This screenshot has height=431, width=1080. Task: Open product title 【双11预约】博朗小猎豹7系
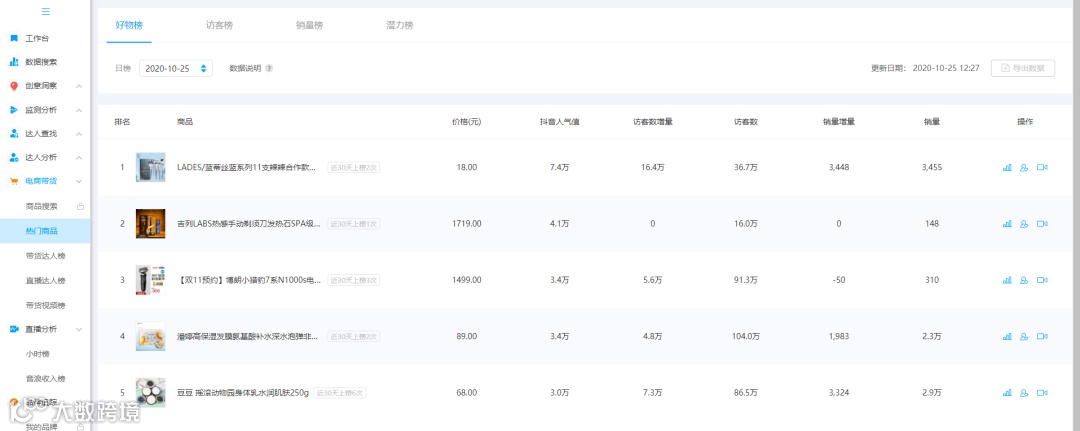click(x=249, y=280)
